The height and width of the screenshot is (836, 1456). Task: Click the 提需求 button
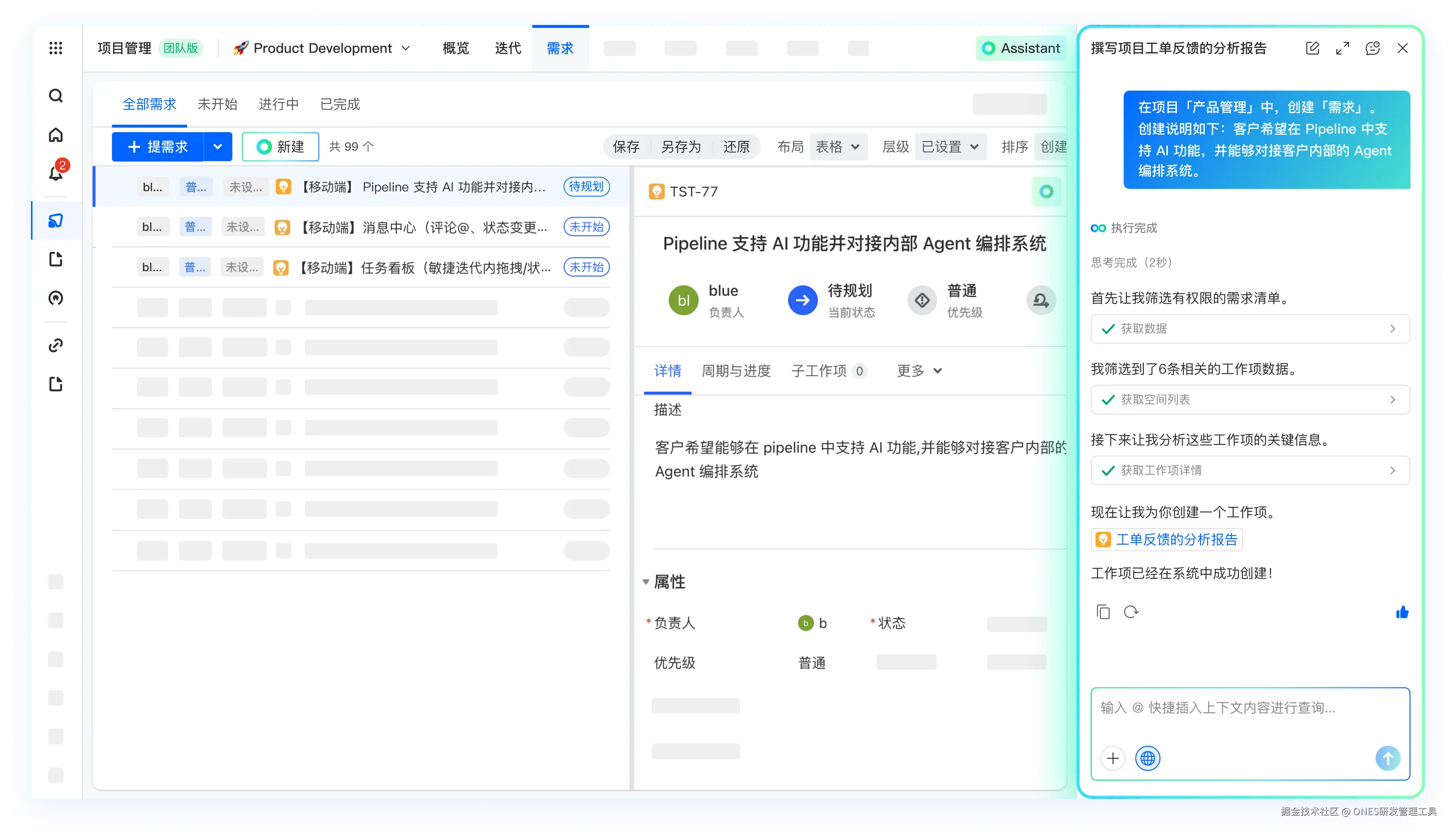point(158,147)
